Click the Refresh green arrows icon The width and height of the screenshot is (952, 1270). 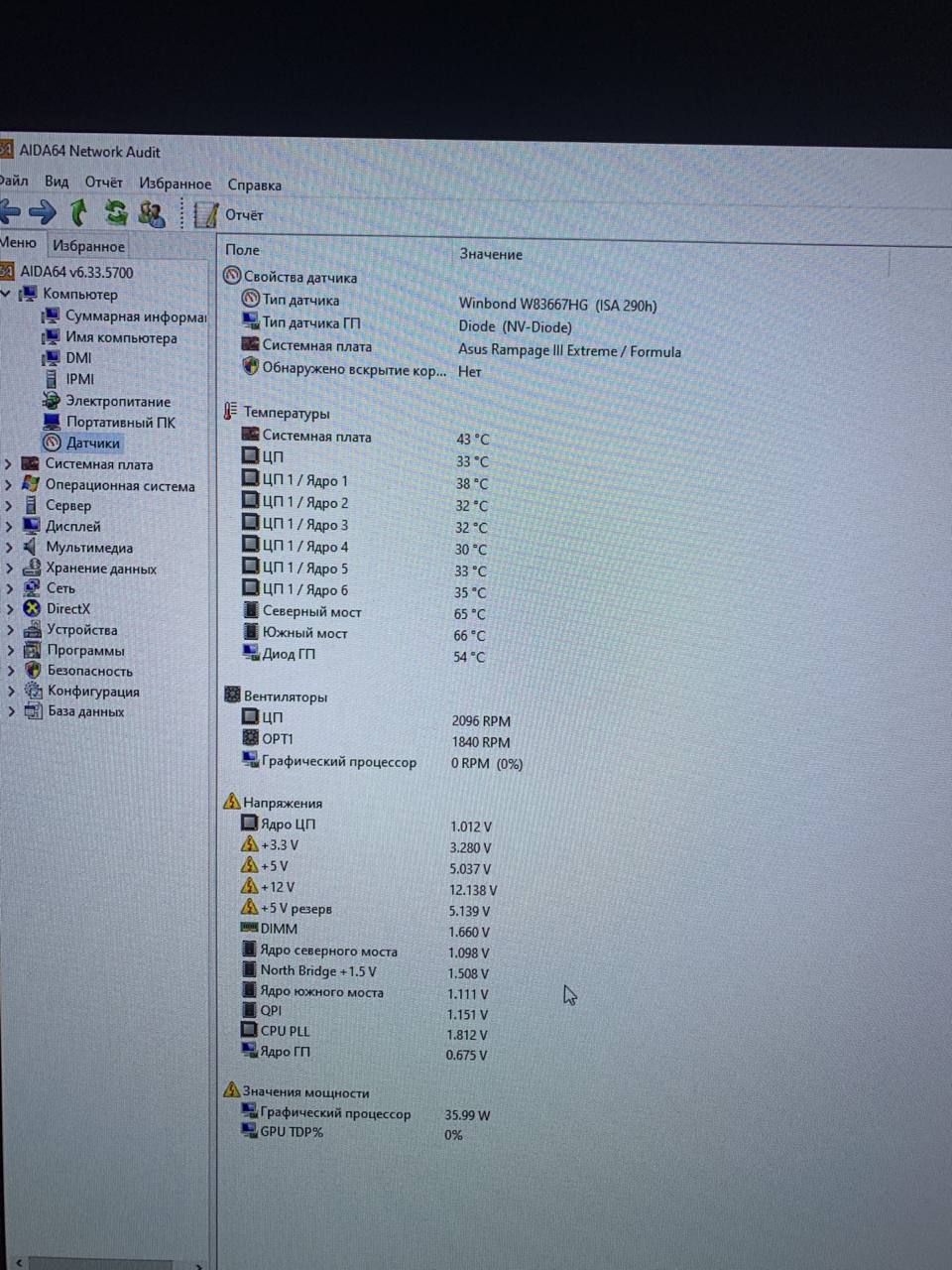tap(116, 212)
